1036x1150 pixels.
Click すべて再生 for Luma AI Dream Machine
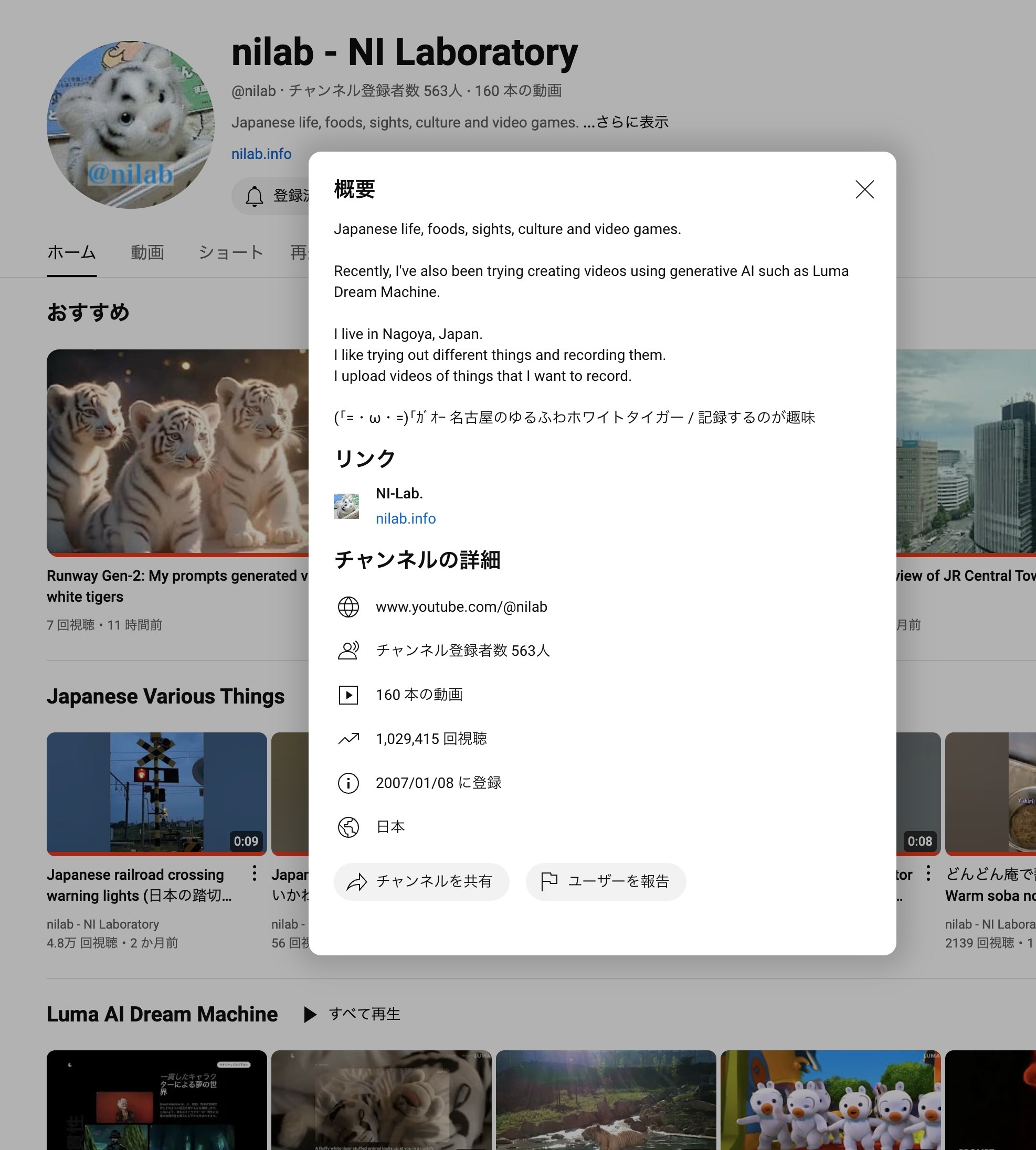click(364, 1014)
